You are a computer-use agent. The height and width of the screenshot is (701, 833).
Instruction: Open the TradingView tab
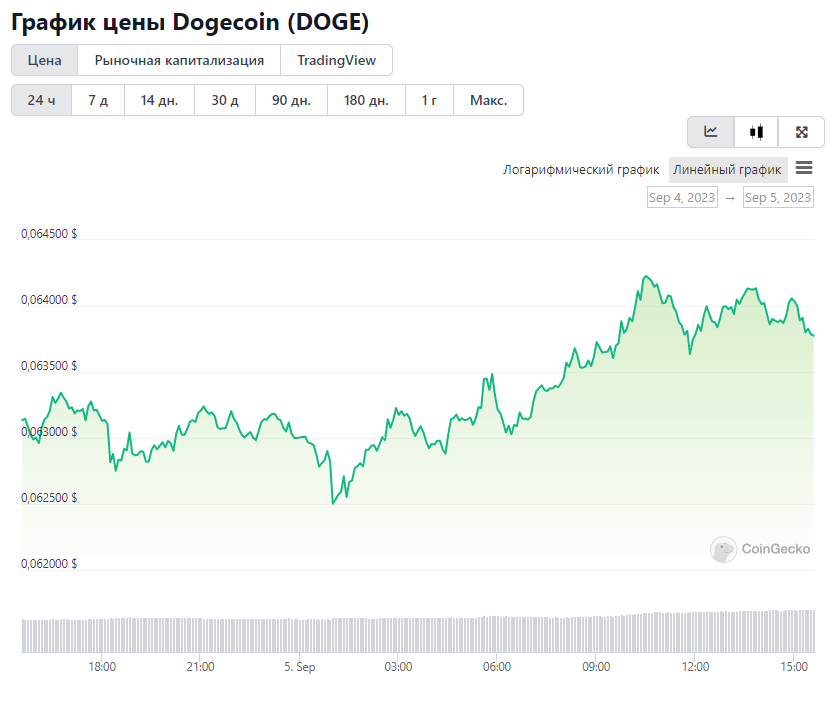pos(336,61)
